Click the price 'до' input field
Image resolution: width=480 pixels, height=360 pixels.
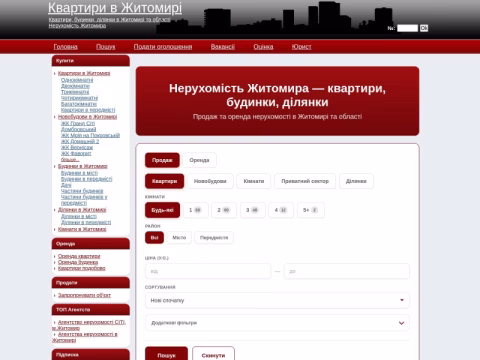pos(347,271)
